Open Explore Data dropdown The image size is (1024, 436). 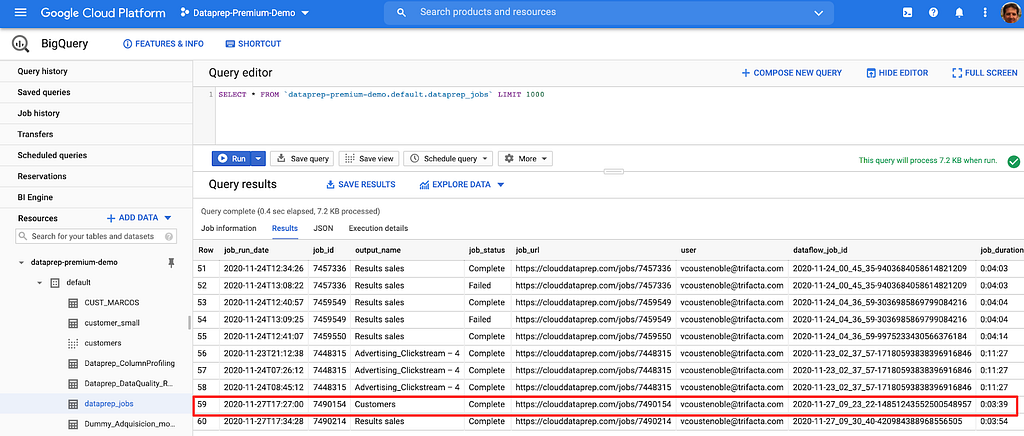click(x=462, y=185)
